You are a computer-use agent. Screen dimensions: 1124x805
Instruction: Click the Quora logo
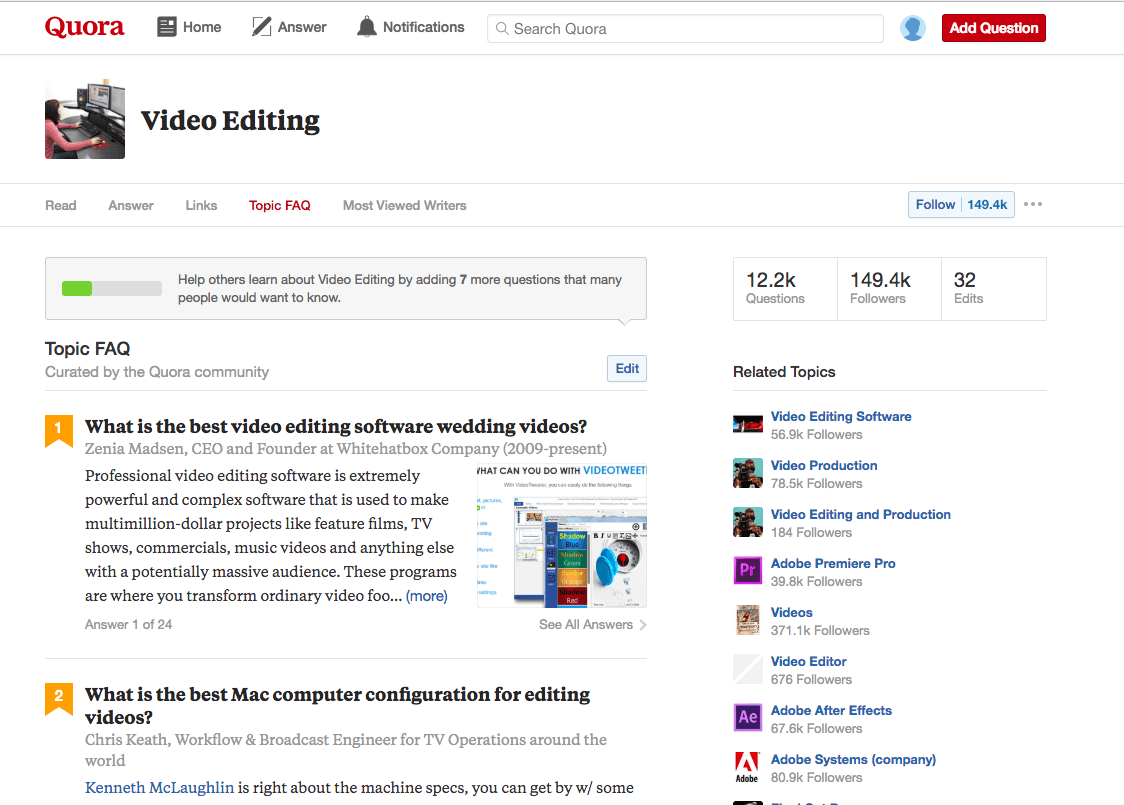pos(84,27)
